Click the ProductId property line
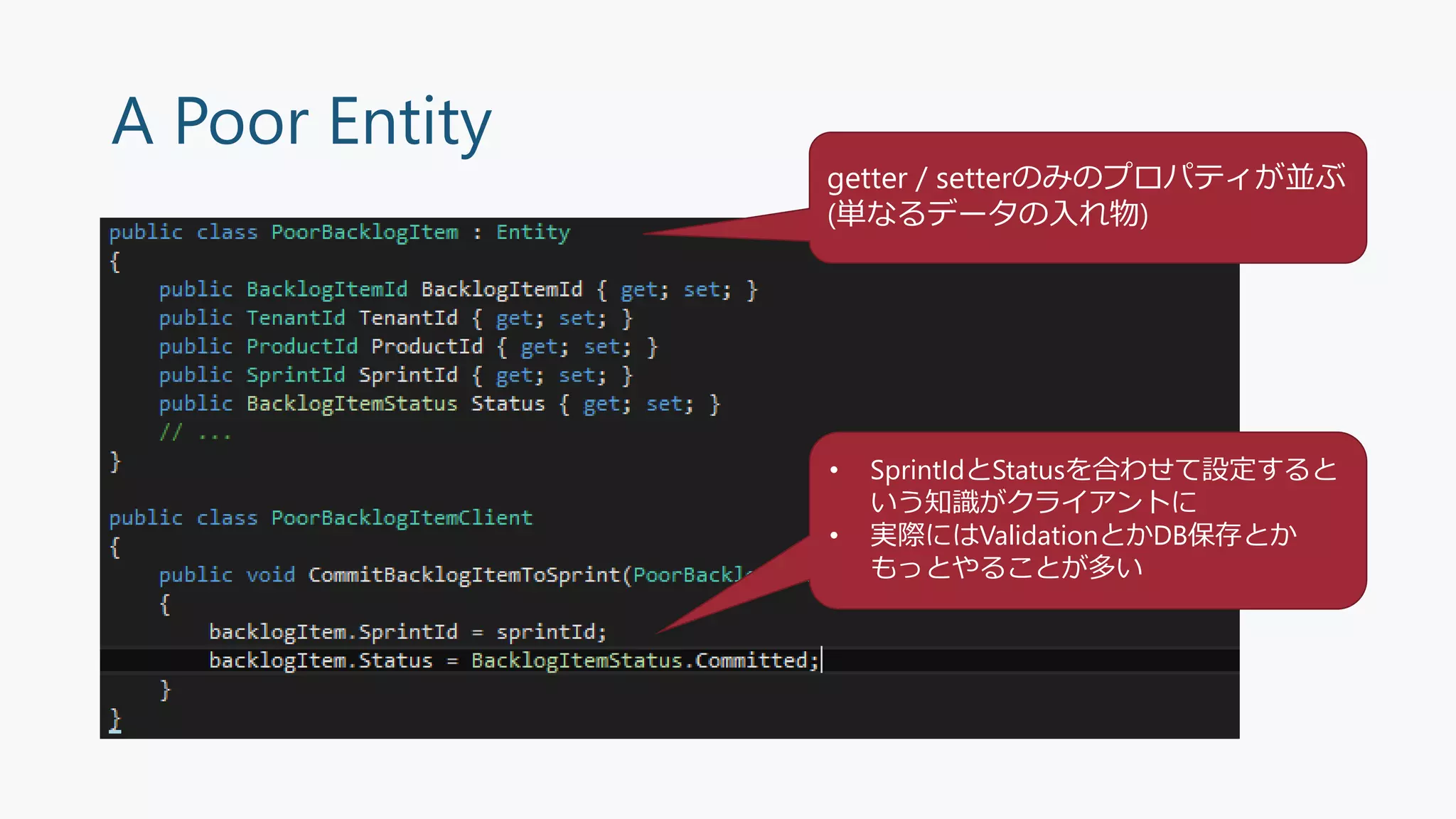This screenshot has height=819, width=1456. (x=408, y=347)
